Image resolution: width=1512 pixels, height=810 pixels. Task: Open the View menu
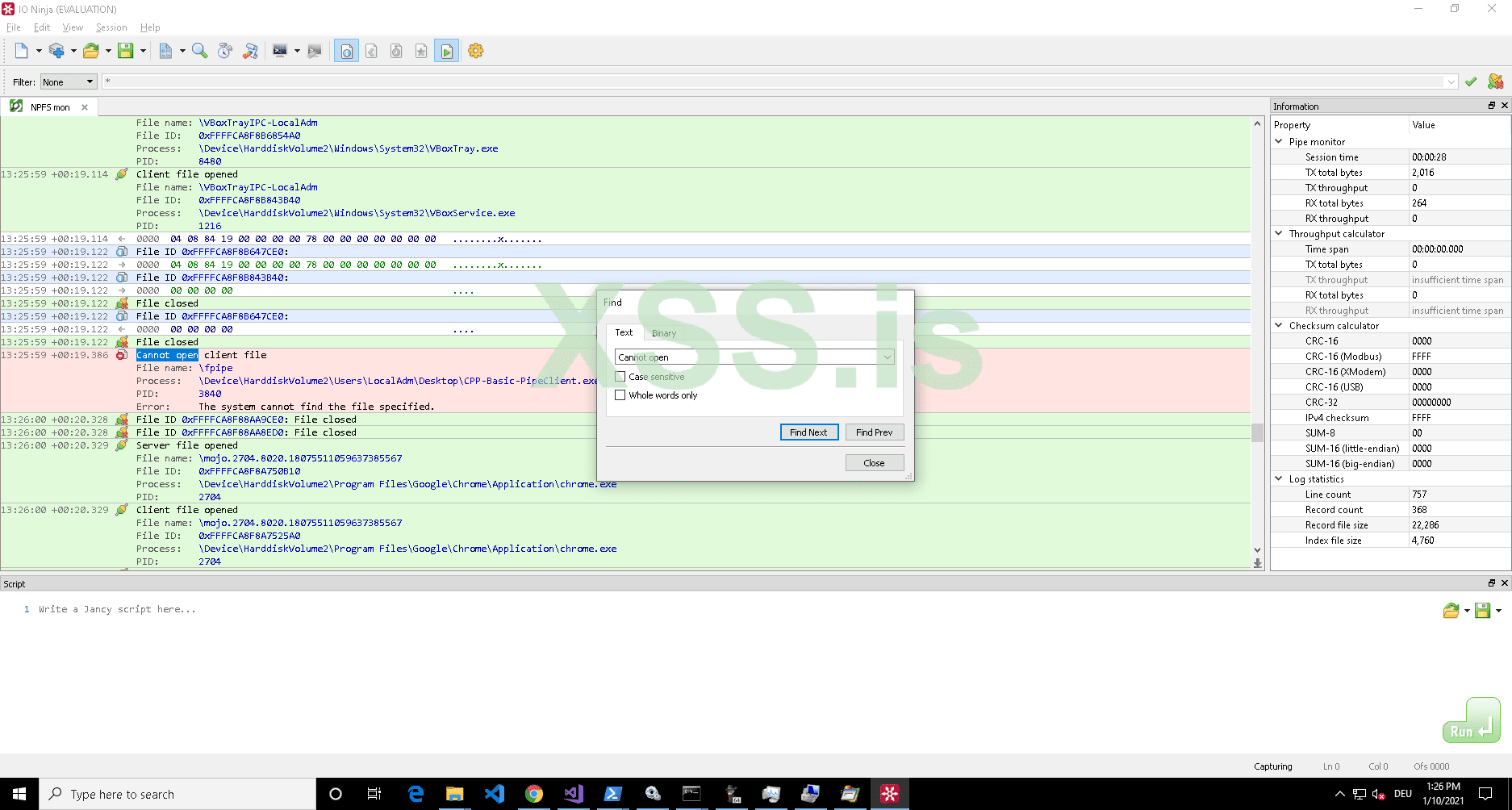pos(73,27)
